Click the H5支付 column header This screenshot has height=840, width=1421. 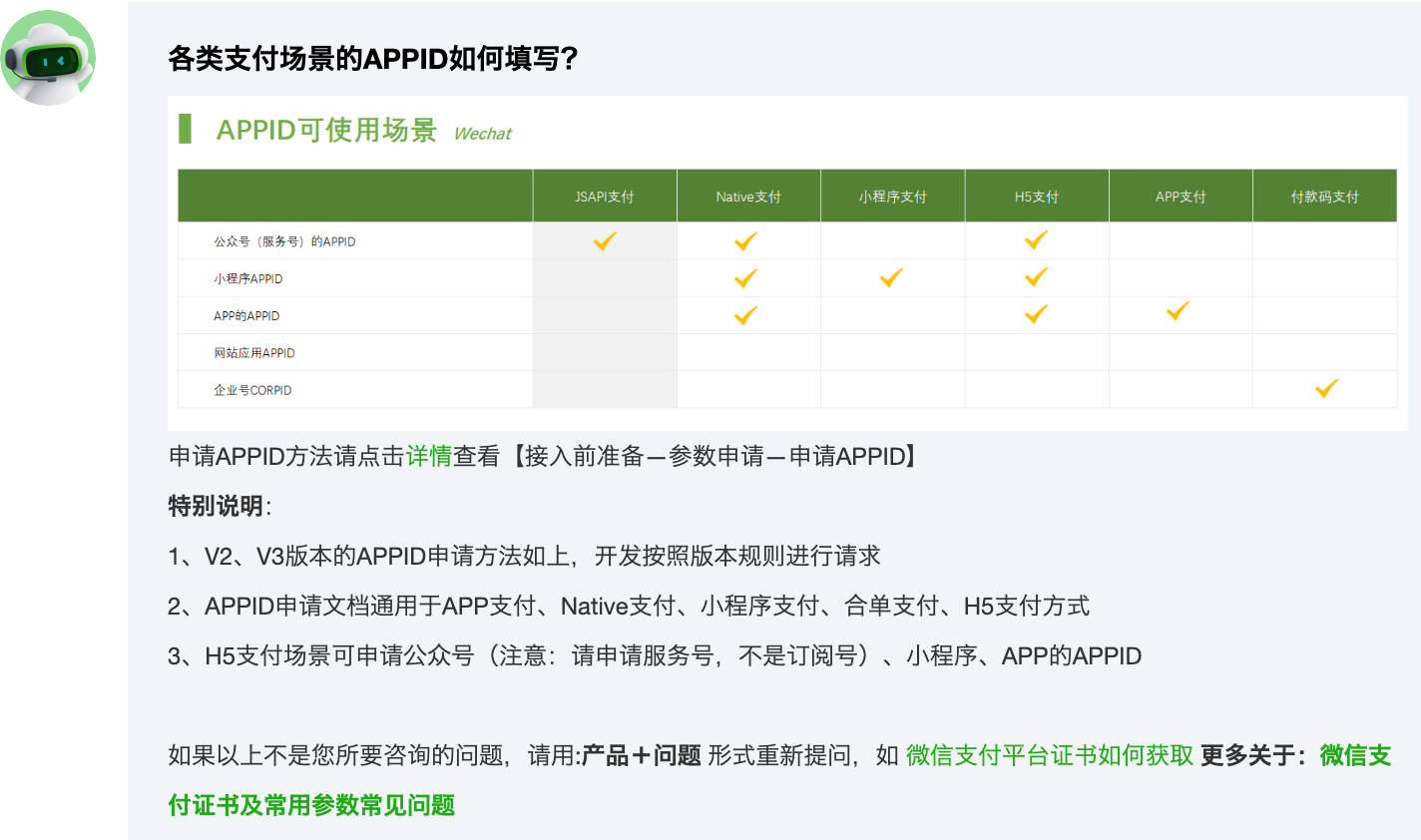1037,197
